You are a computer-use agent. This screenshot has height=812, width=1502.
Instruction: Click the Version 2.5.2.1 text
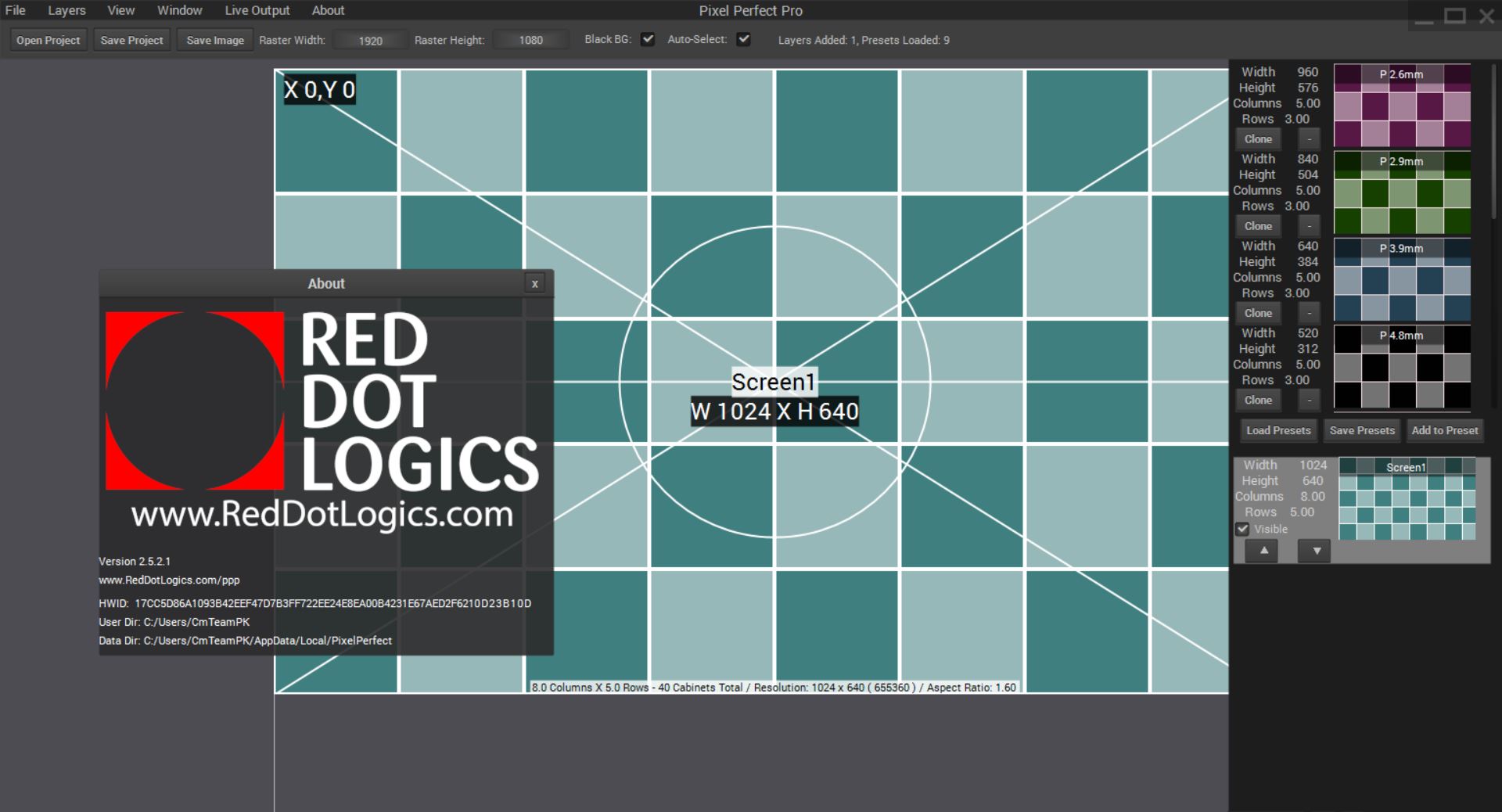135,562
